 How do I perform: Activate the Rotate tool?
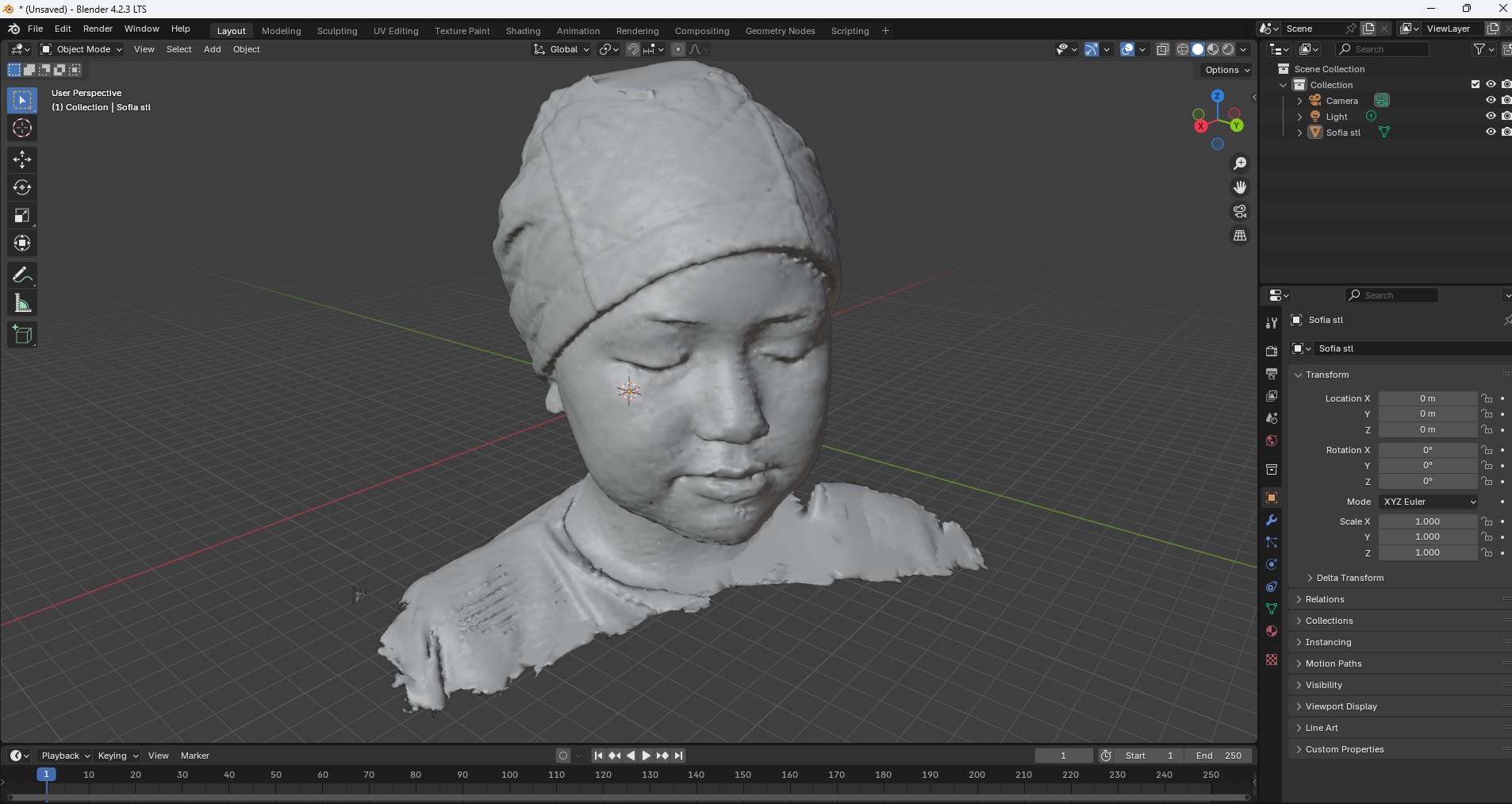click(22, 187)
